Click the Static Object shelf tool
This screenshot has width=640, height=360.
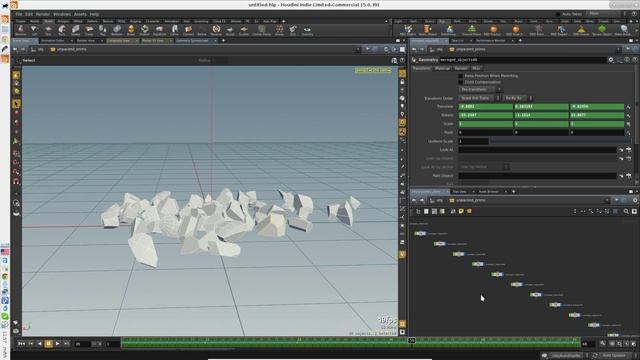[427, 30]
